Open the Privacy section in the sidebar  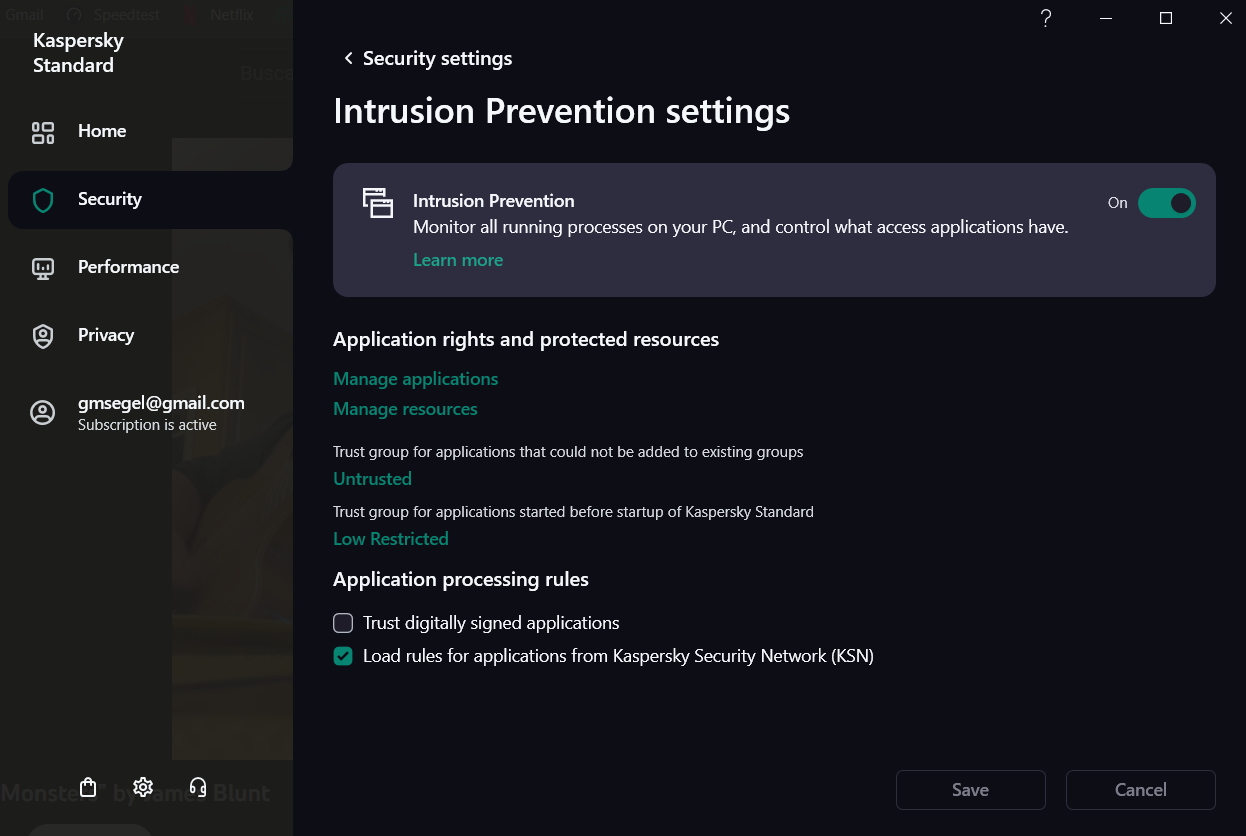[106, 335]
